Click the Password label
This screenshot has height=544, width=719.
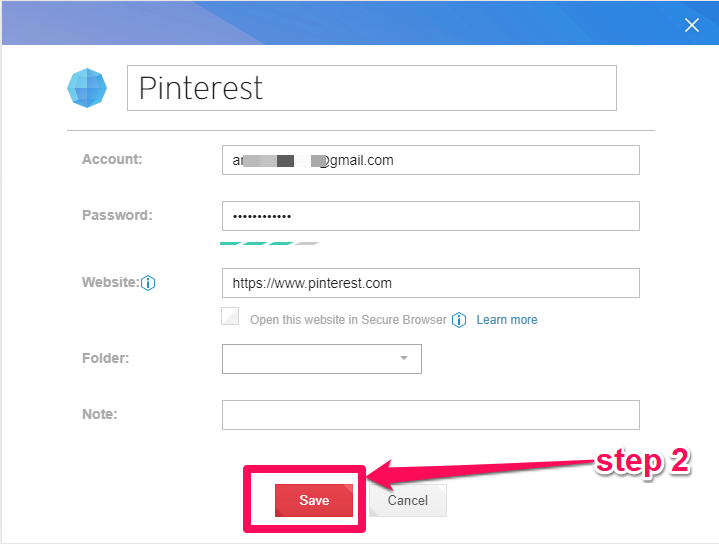[x=117, y=215]
